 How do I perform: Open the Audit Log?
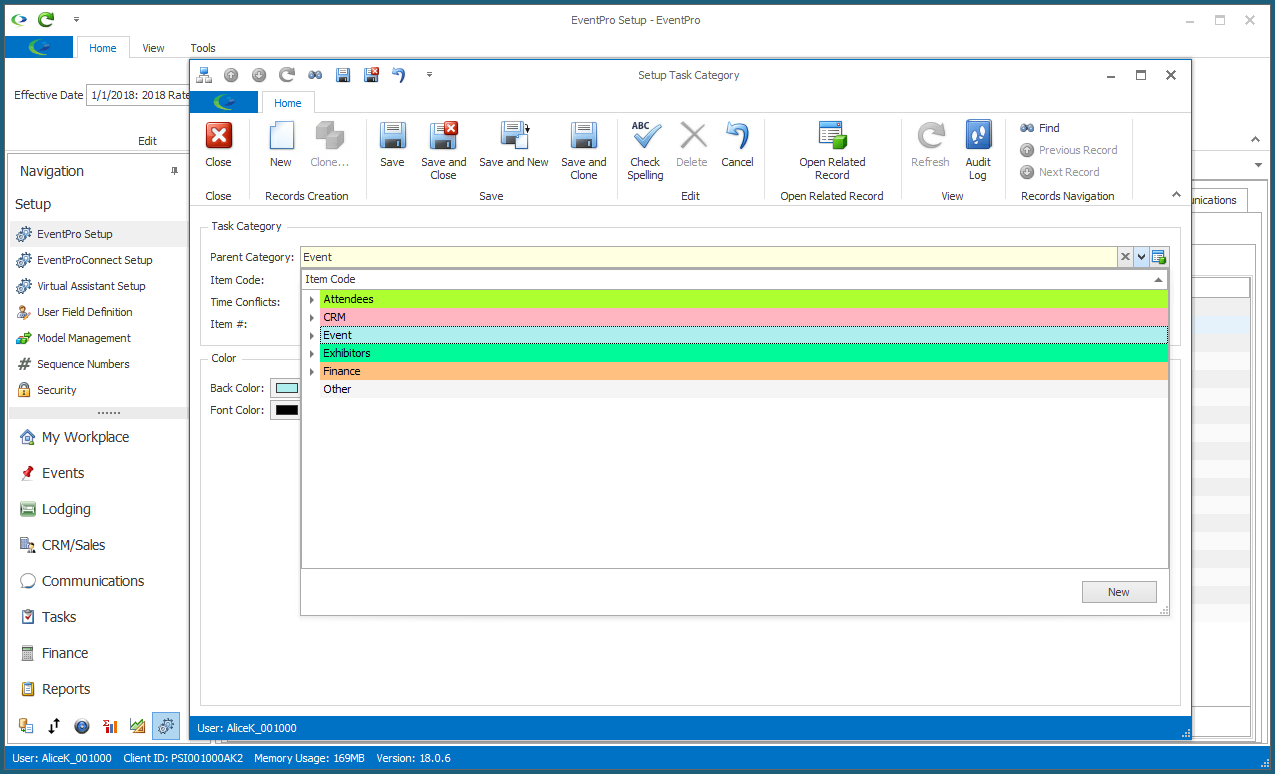click(978, 150)
